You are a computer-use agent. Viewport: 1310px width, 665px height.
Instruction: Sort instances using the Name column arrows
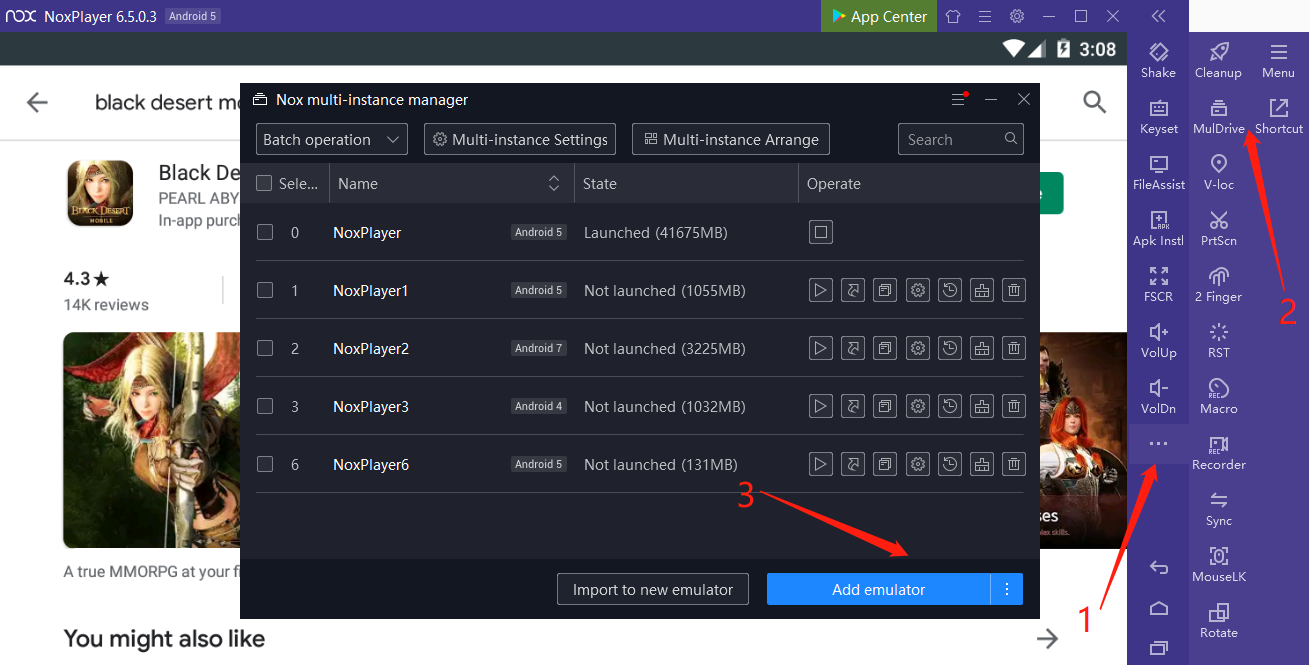pyautogui.click(x=554, y=184)
